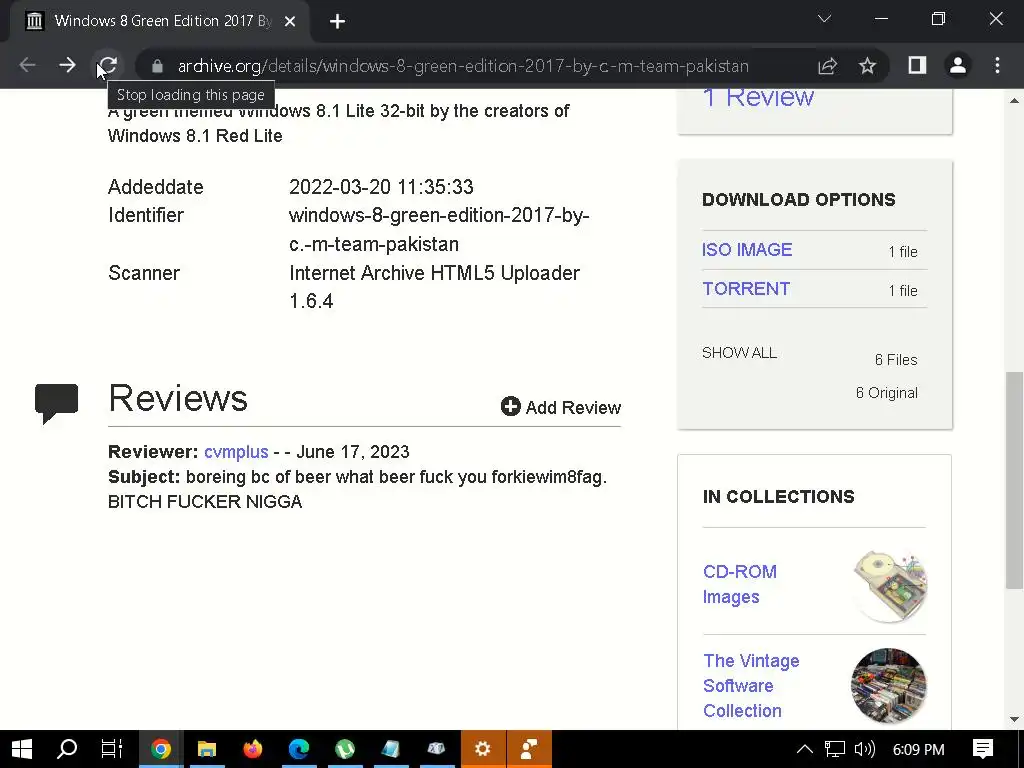
Task: Open the Chrome profile avatar
Action: coord(957,65)
